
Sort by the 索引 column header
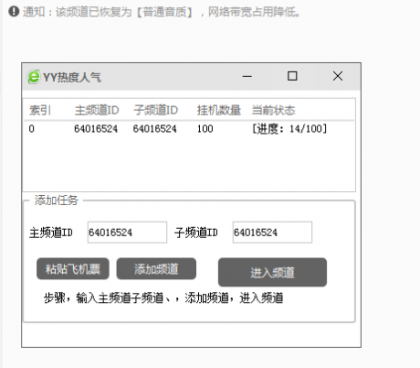(40, 110)
